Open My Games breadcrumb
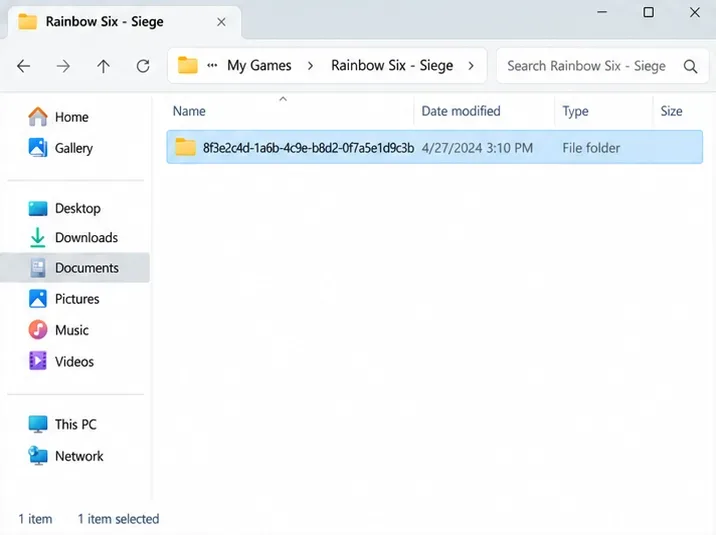 pos(259,65)
